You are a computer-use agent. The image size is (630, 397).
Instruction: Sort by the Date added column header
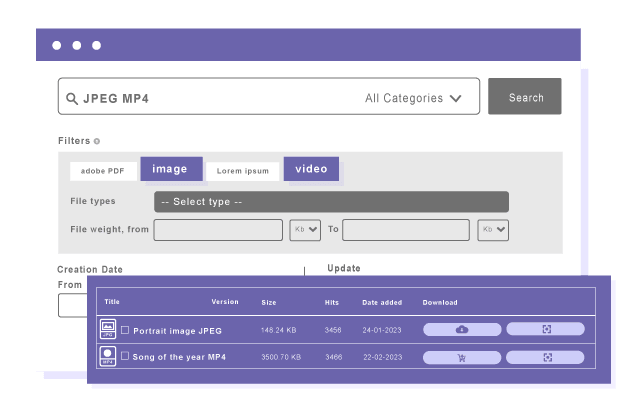382,303
